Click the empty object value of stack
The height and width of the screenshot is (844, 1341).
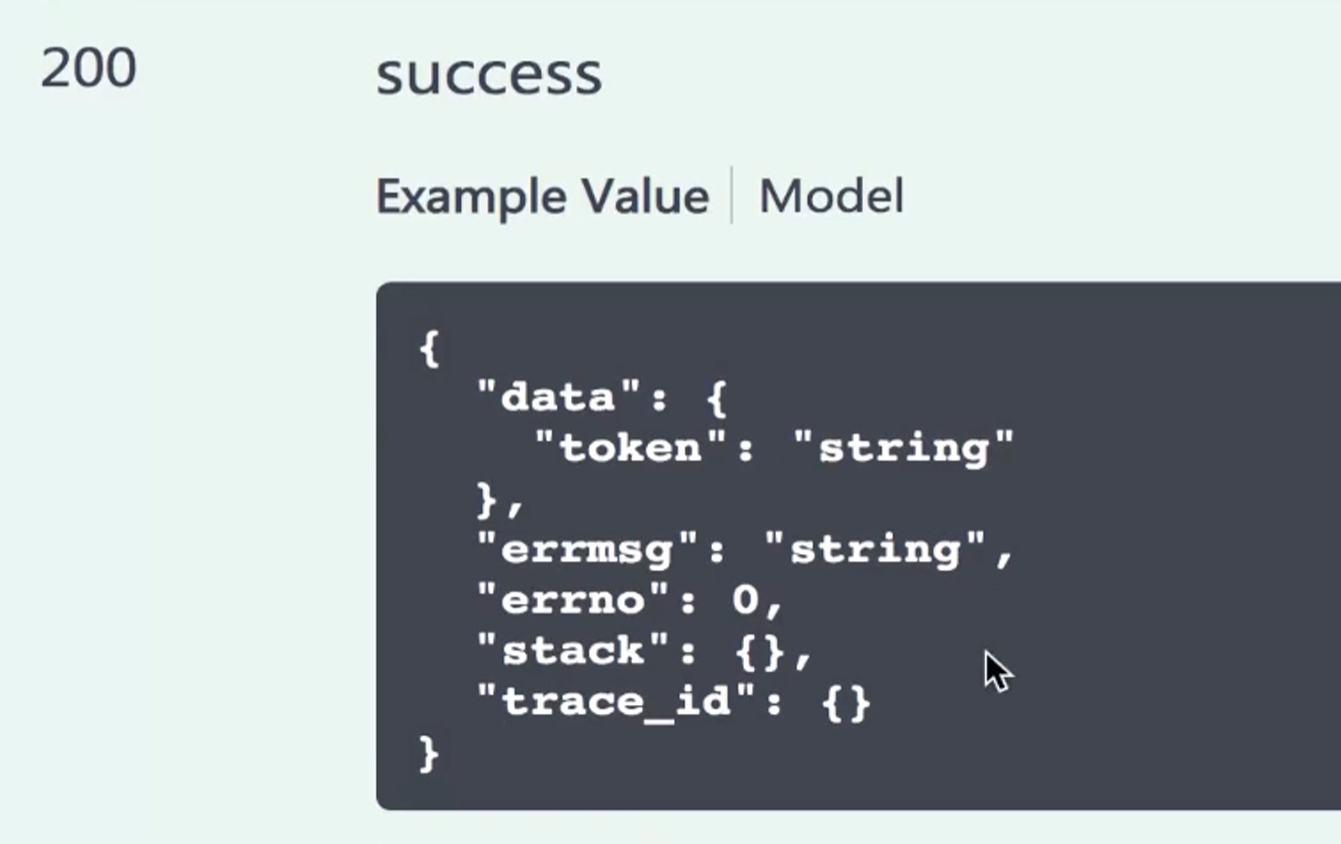(760, 651)
